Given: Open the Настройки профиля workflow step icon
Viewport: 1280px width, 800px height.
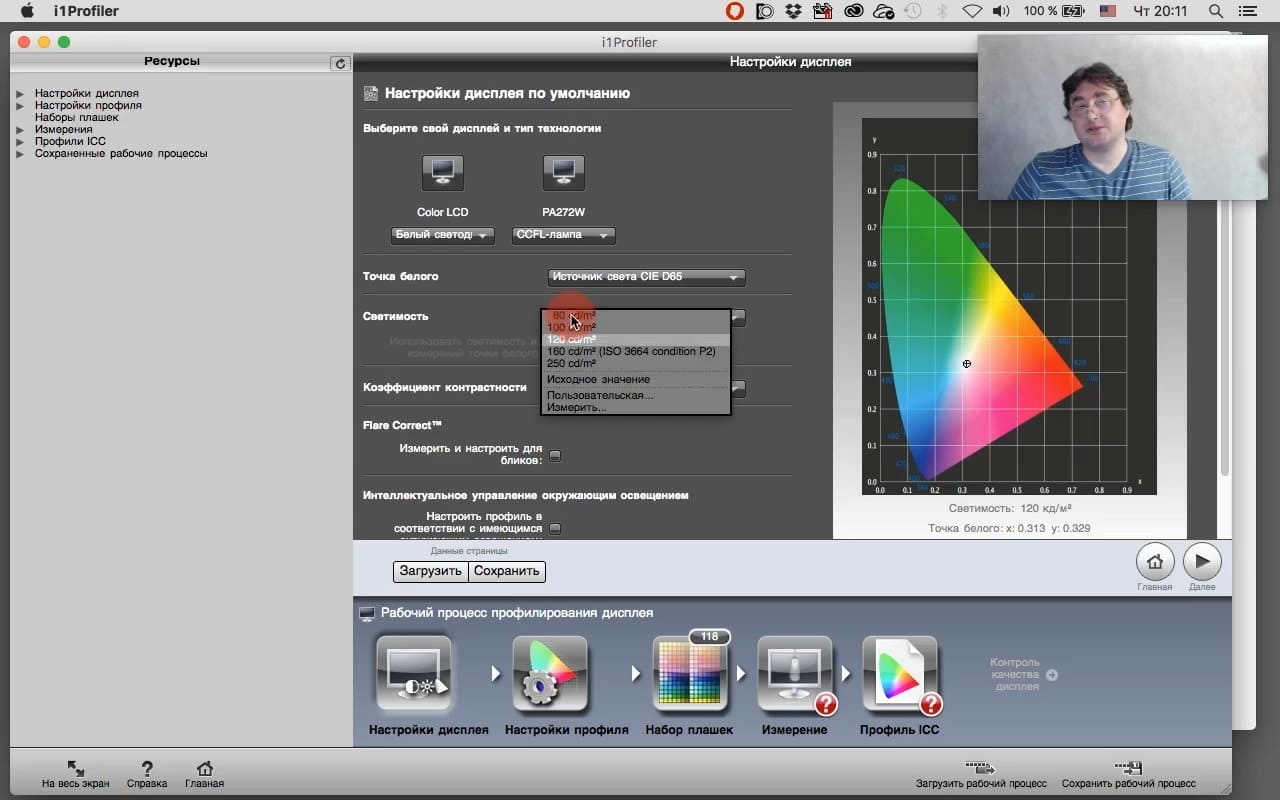Looking at the screenshot, I should tap(549, 675).
